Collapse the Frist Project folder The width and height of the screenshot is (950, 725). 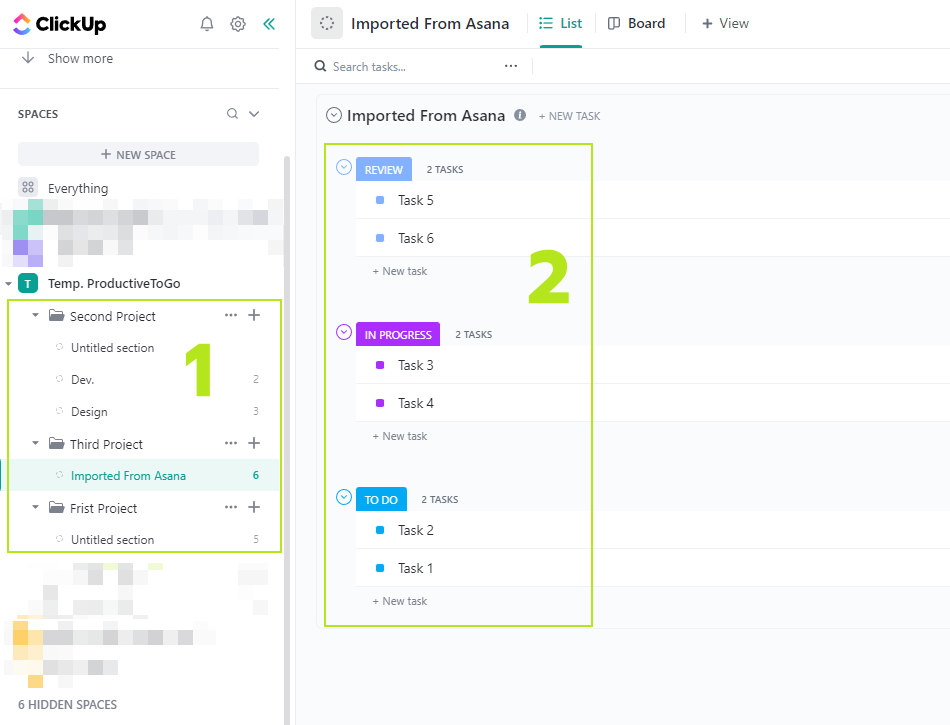35,507
